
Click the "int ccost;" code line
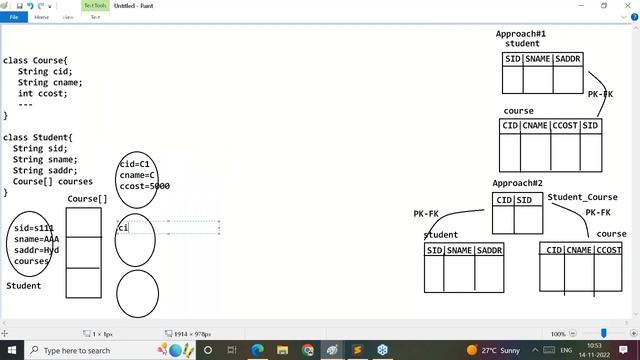click(42, 93)
